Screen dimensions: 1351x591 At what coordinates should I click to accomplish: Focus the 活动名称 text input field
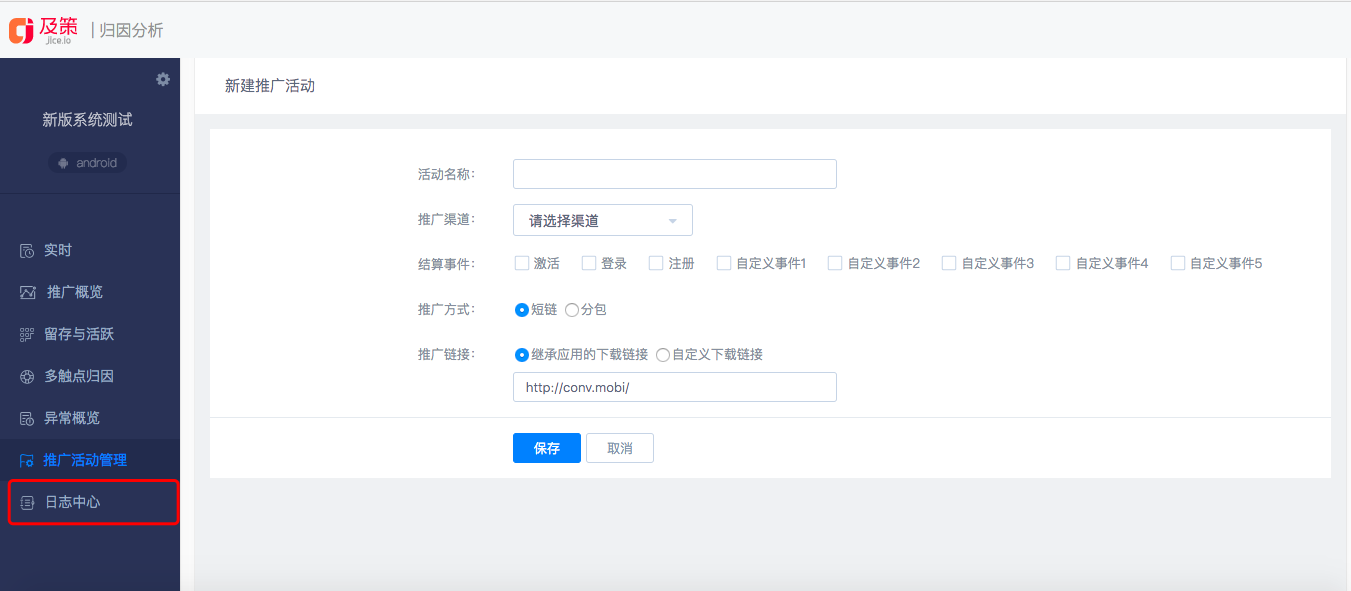pos(674,174)
